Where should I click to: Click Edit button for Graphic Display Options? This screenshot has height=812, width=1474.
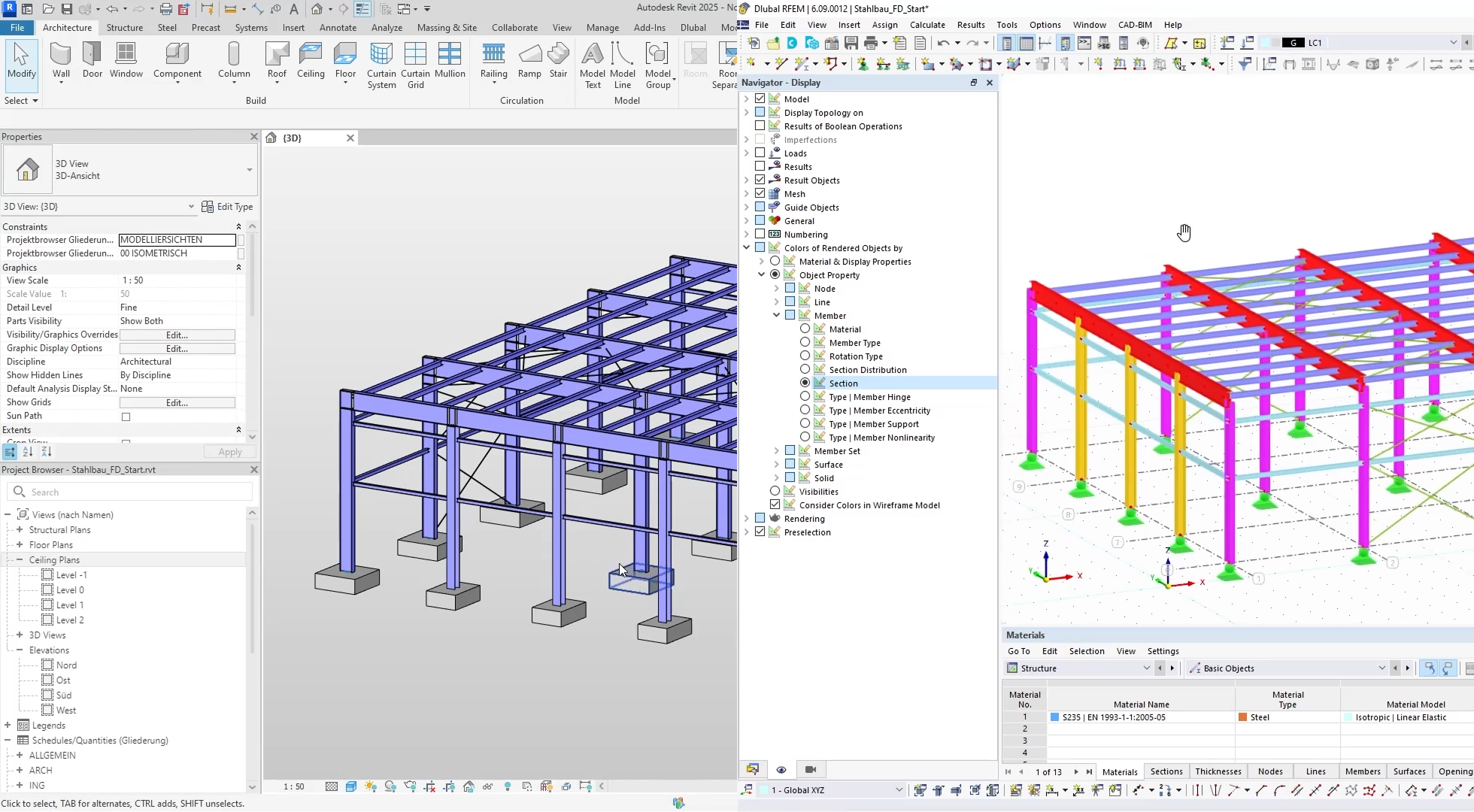(177, 348)
